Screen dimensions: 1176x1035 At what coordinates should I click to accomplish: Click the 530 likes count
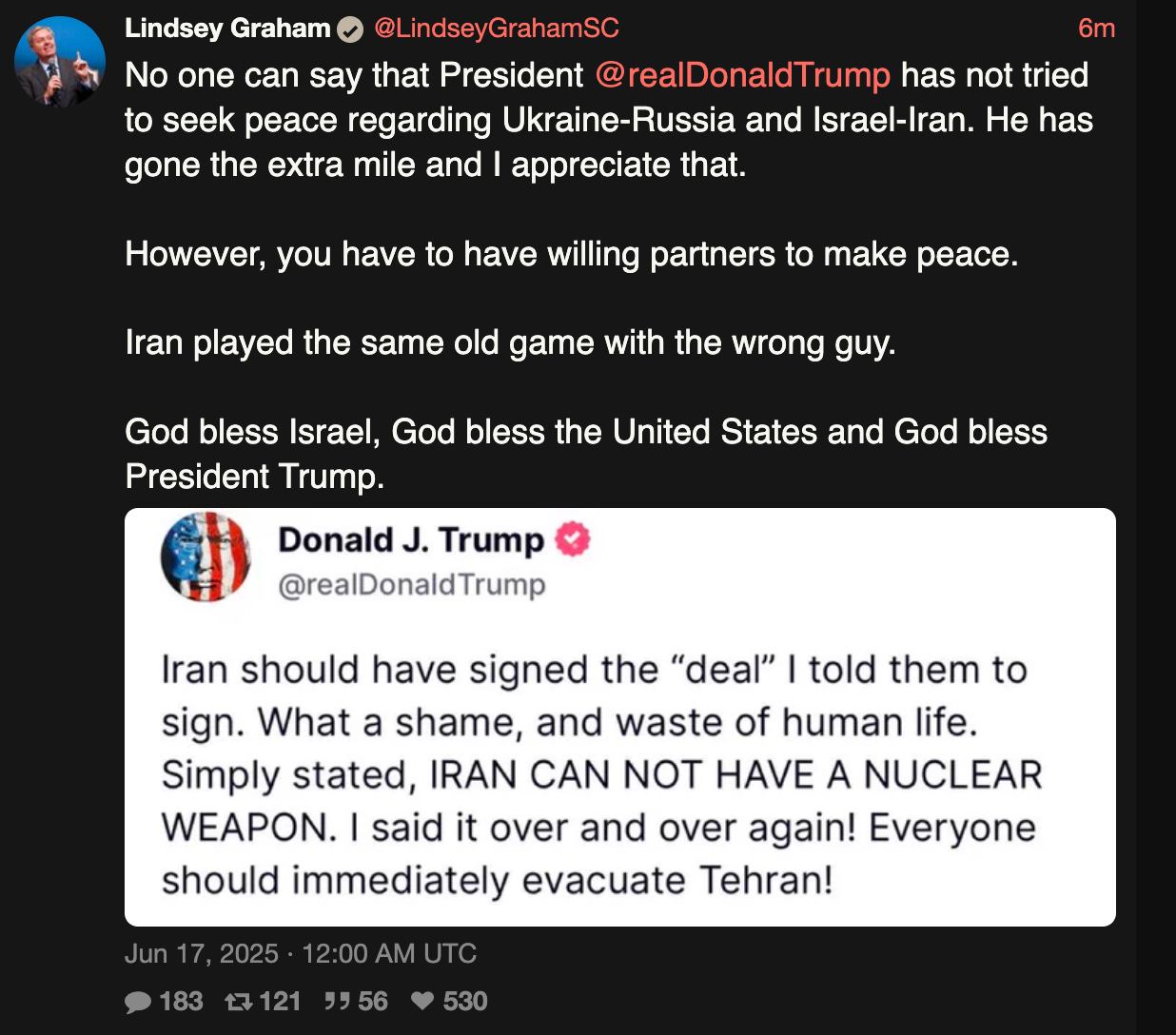click(x=465, y=1002)
